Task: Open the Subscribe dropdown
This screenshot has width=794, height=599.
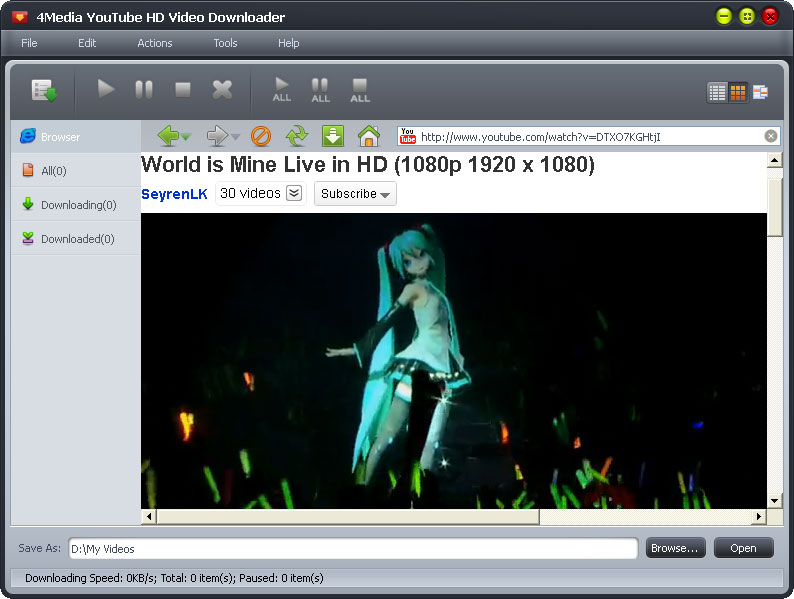Action: [x=355, y=194]
